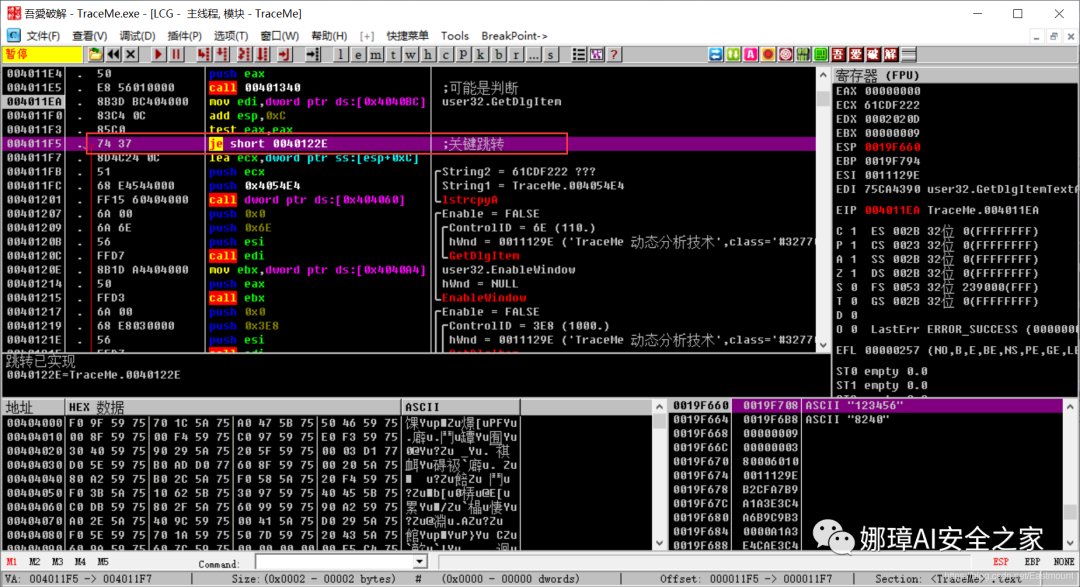
Task: Select the M2 memory bookmark button
Action: (34, 562)
